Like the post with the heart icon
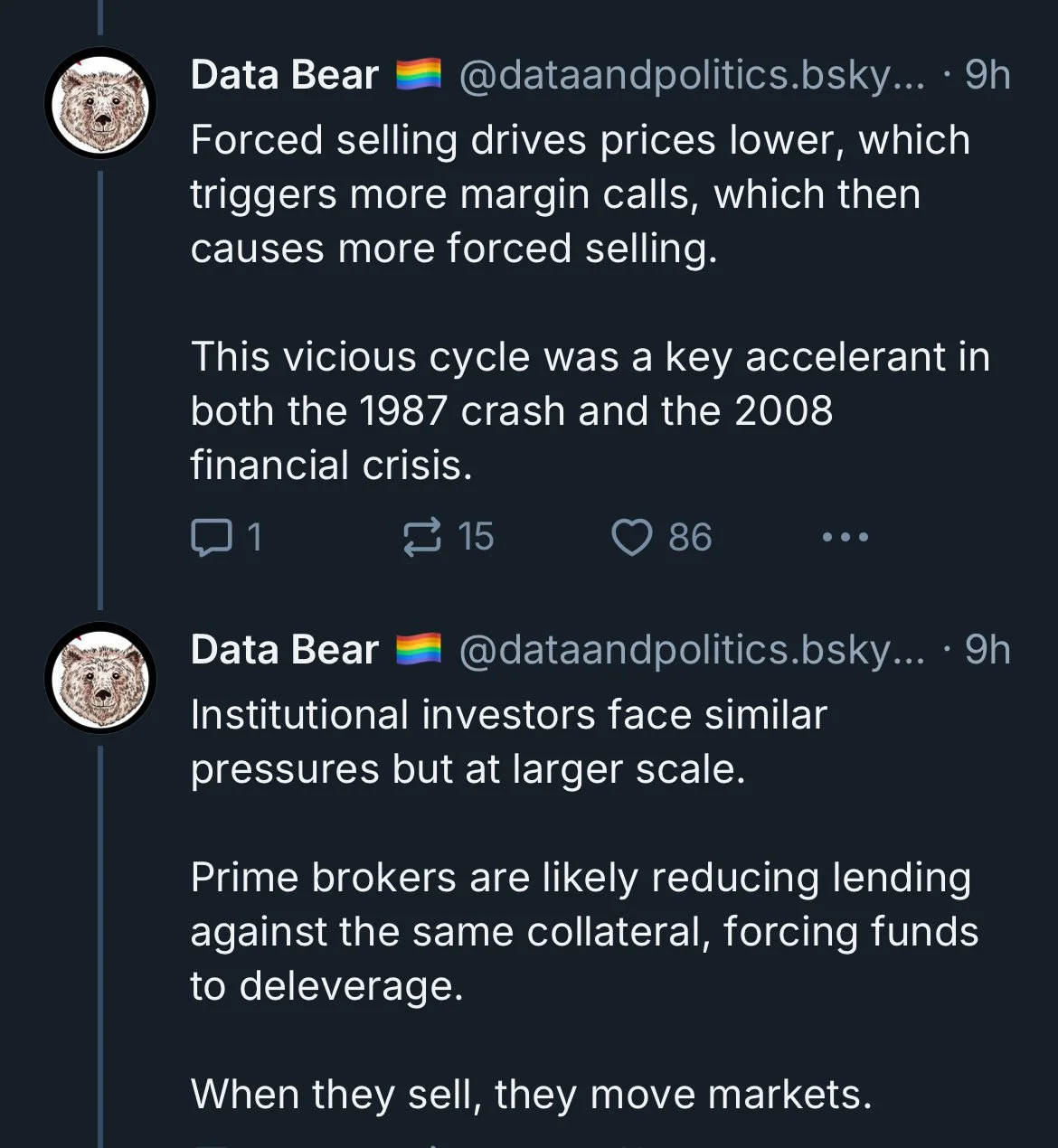Viewport: 1058px width, 1148px height. point(632,537)
